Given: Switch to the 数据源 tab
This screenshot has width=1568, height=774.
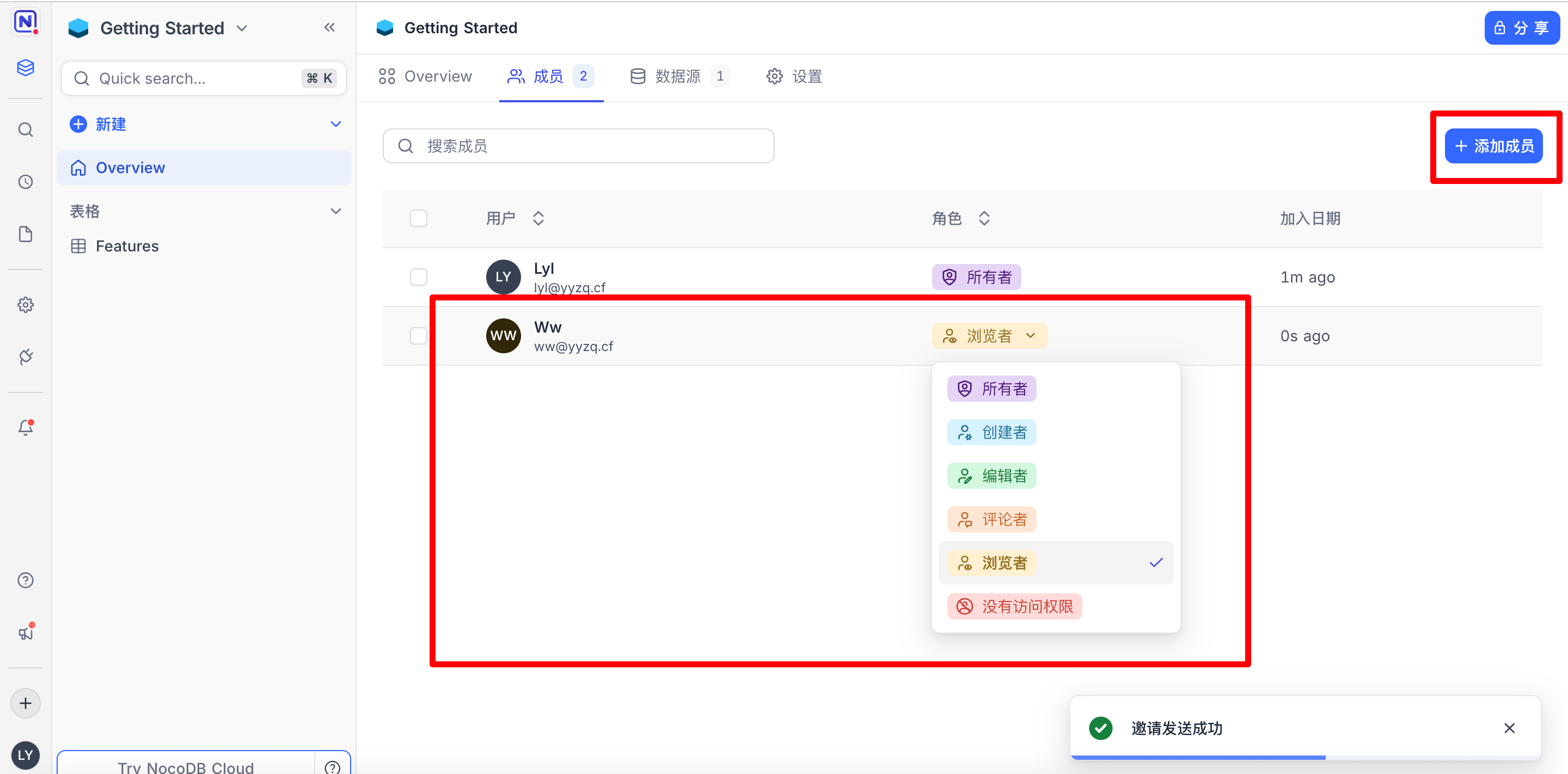Looking at the screenshot, I should 678,77.
